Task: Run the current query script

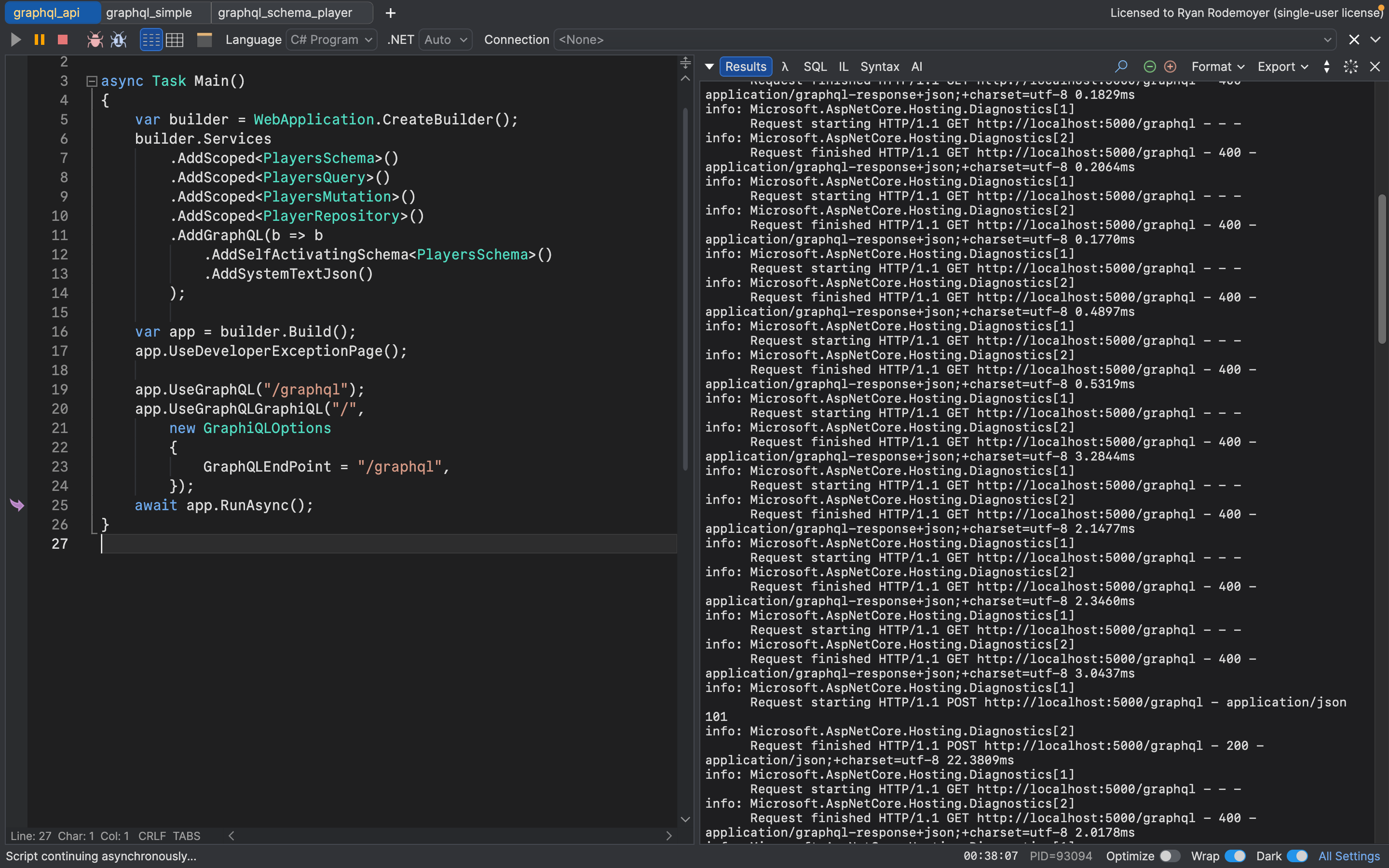Action: point(15,40)
